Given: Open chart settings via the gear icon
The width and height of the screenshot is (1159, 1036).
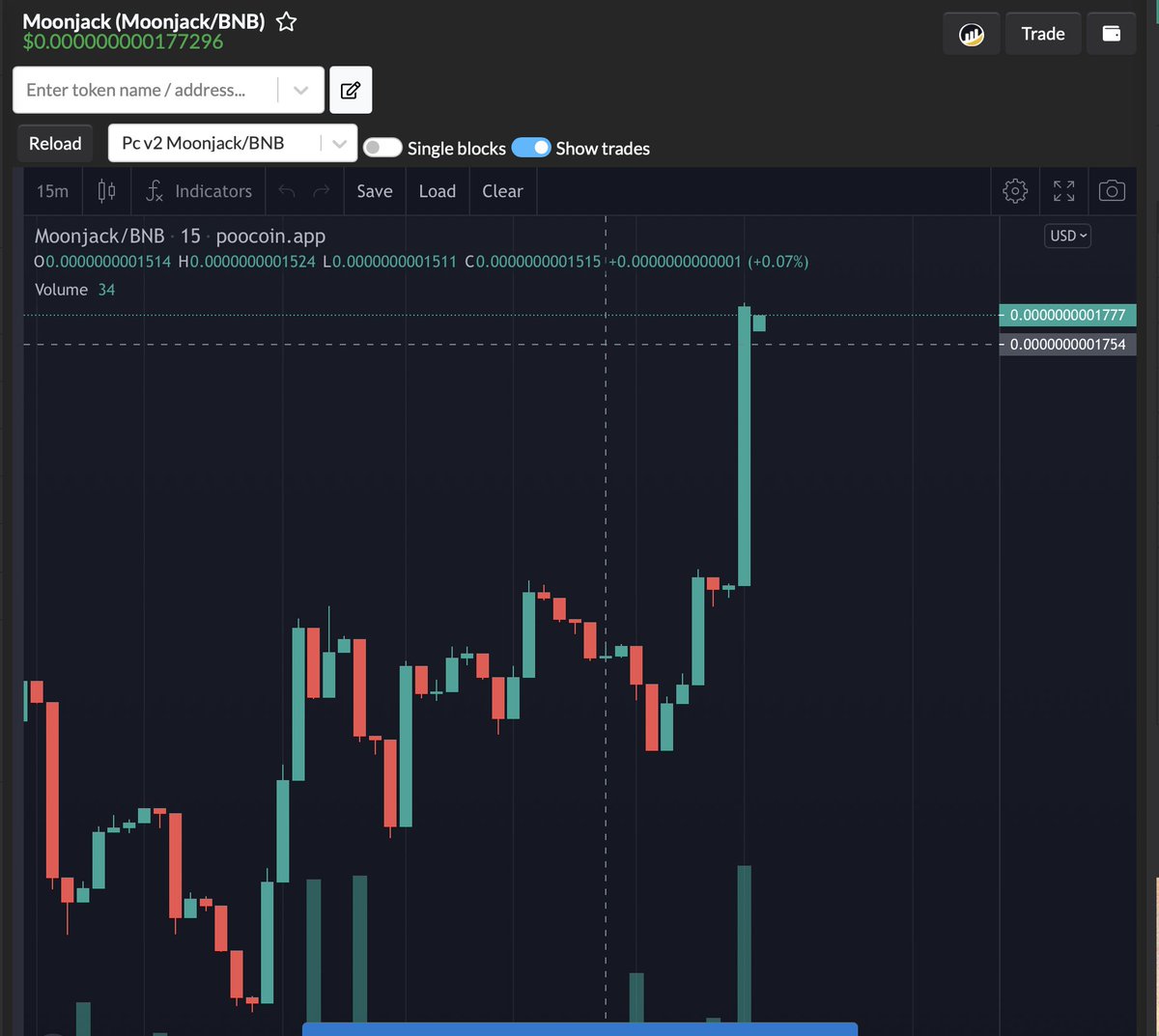Looking at the screenshot, I should click(1015, 190).
